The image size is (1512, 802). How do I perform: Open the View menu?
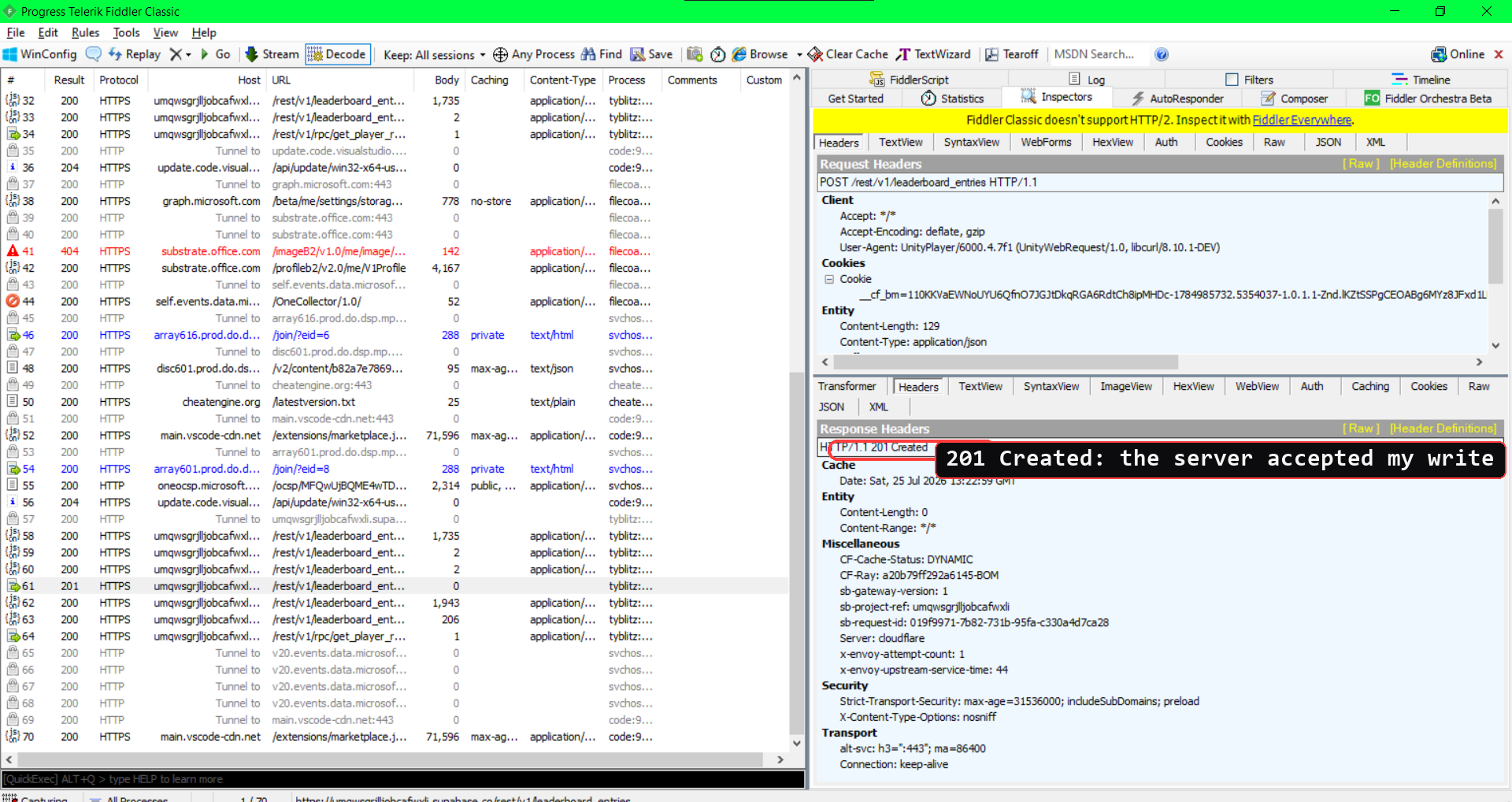tap(165, 32)
